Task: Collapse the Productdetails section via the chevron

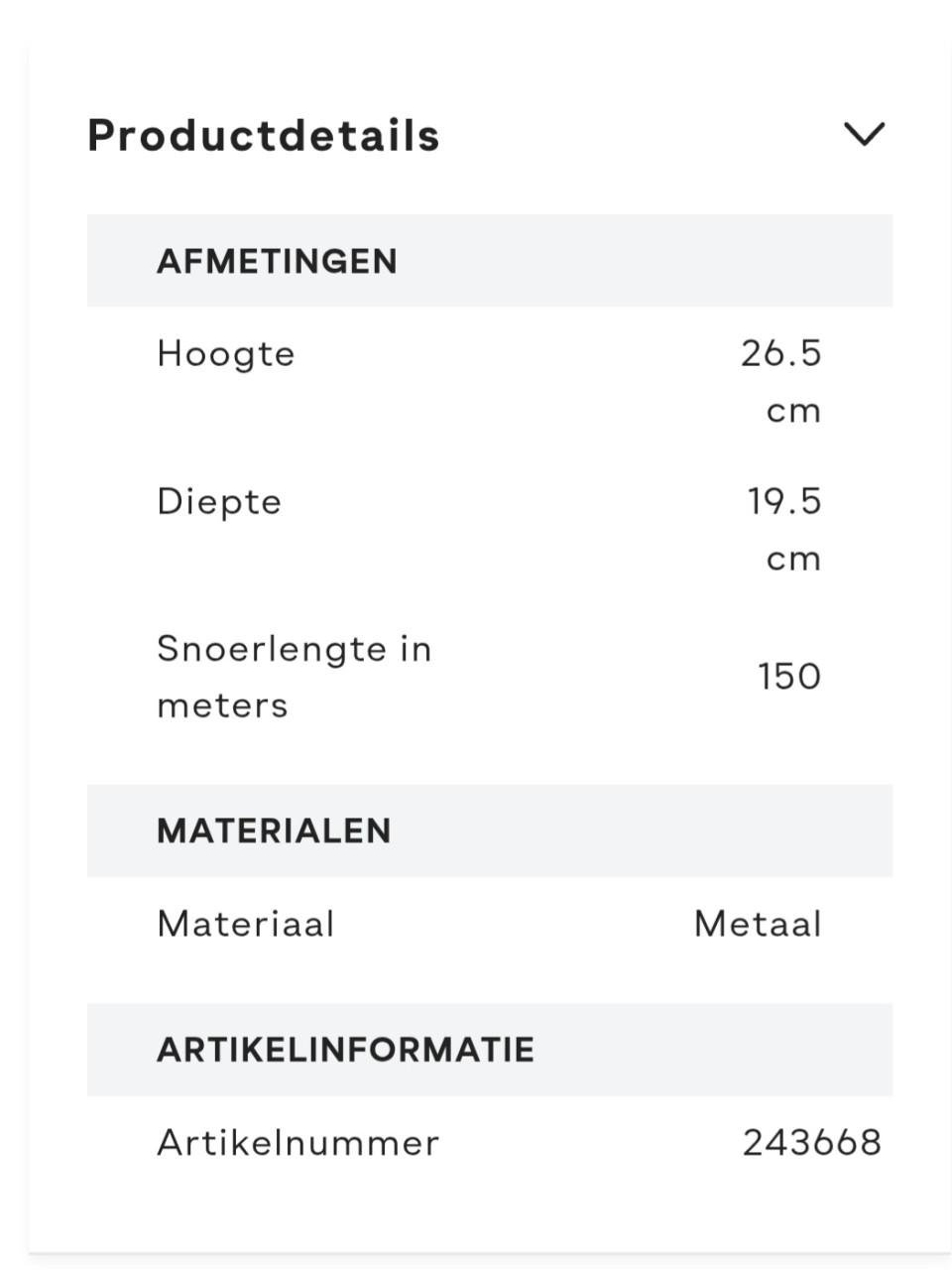Action: [x=863, y=135]
